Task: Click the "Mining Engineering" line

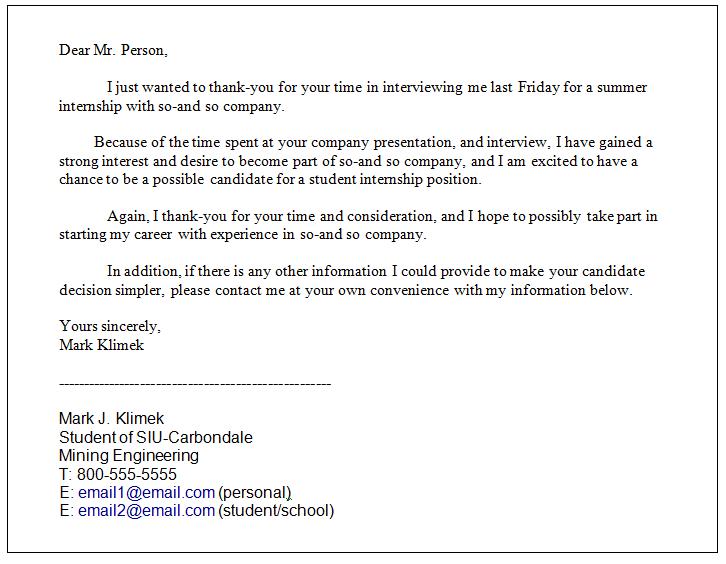Action: click(128, 455)
